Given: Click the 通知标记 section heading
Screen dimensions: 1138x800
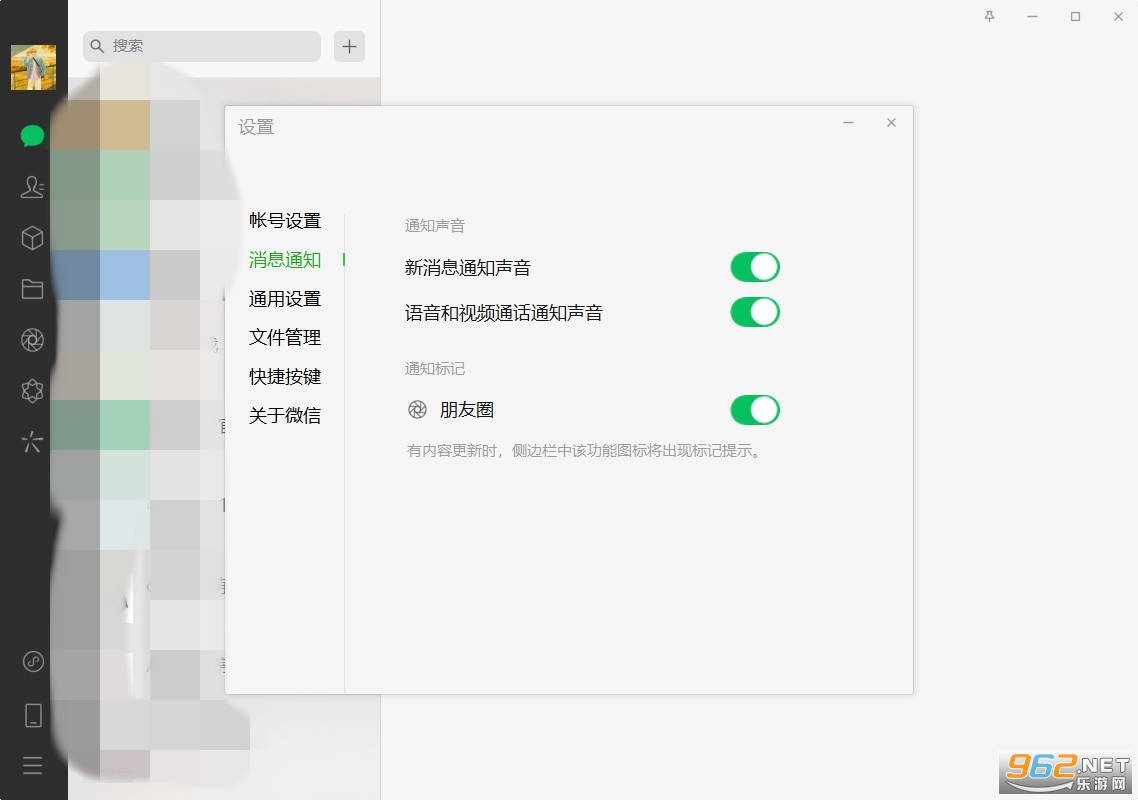Looking at the screenshot, I should pos(435,369).
